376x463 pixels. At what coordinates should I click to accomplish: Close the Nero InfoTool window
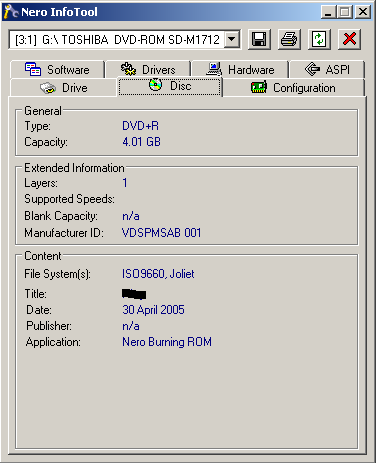(363, 12)
